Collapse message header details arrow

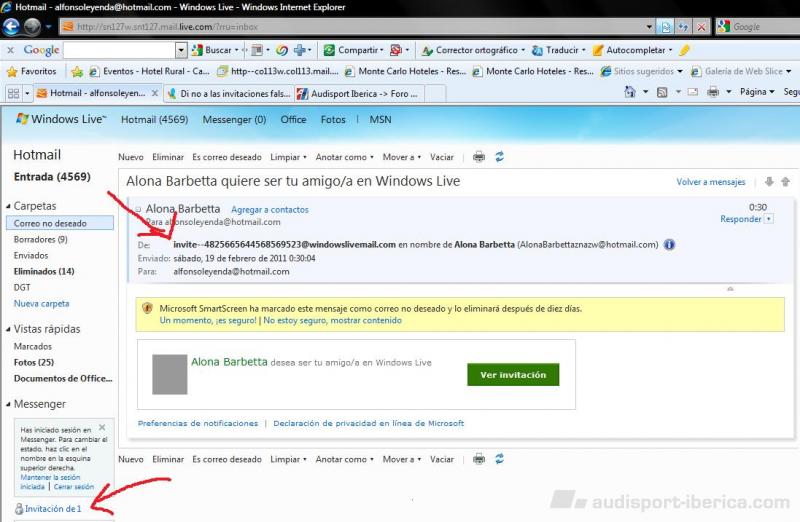click(730, 289)
